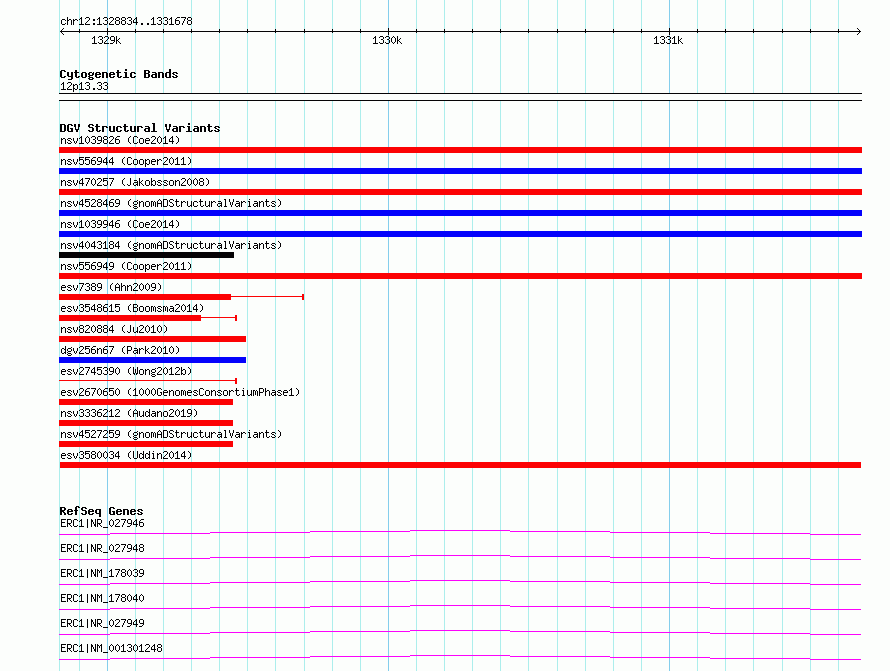Open the nsv1039946 (Coe2014) variant
This screenshot has width=890, height=671.
coord(120,224)
